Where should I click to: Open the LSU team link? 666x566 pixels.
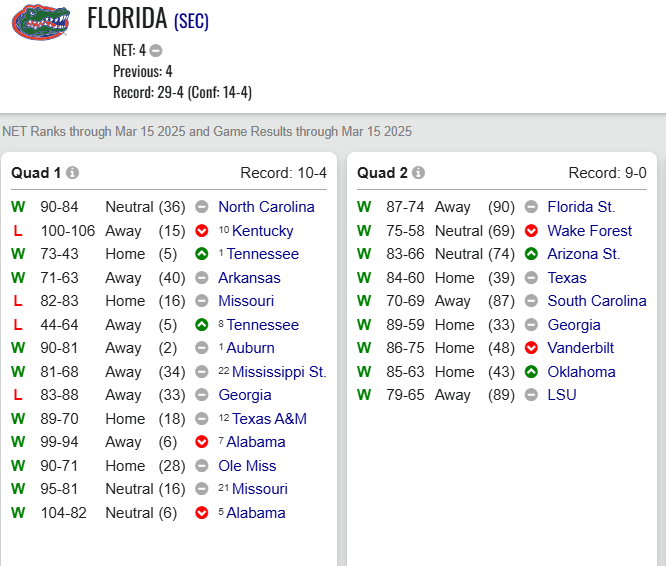point(562,395)
